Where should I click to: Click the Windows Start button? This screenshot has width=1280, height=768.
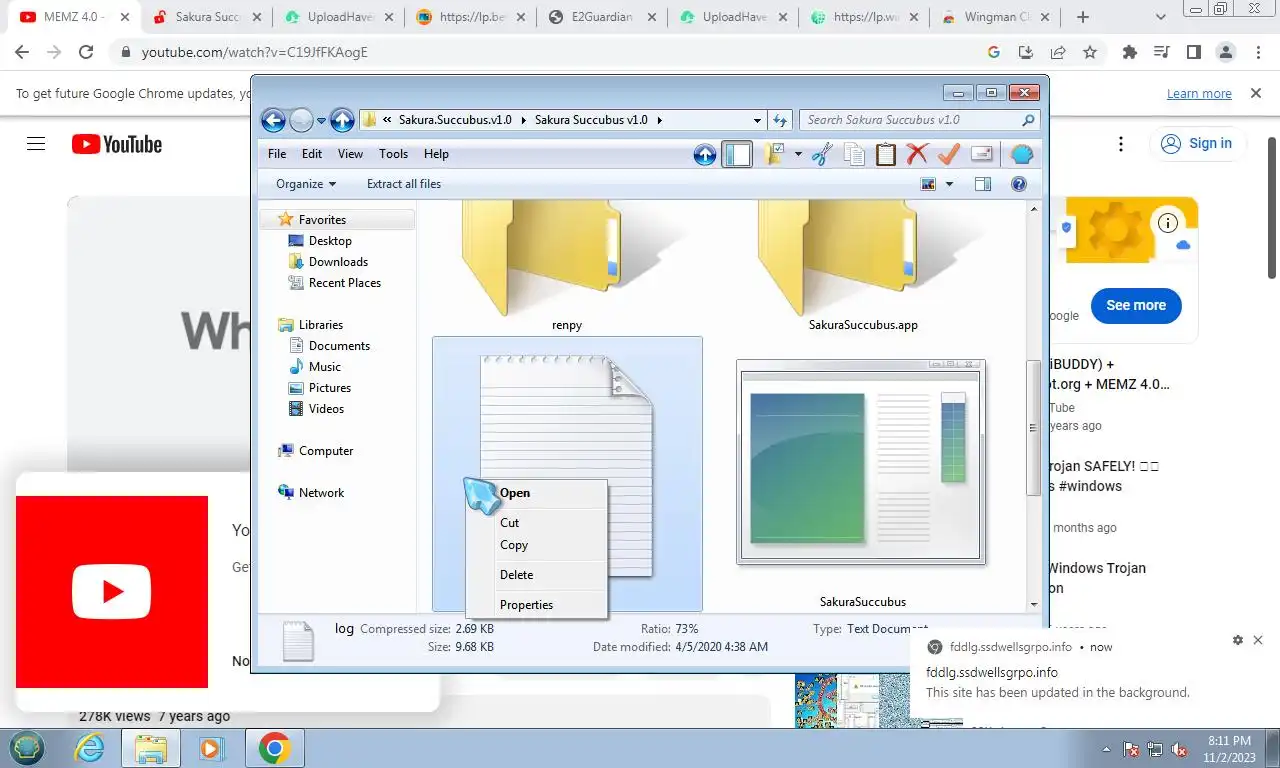coord(27,747)
